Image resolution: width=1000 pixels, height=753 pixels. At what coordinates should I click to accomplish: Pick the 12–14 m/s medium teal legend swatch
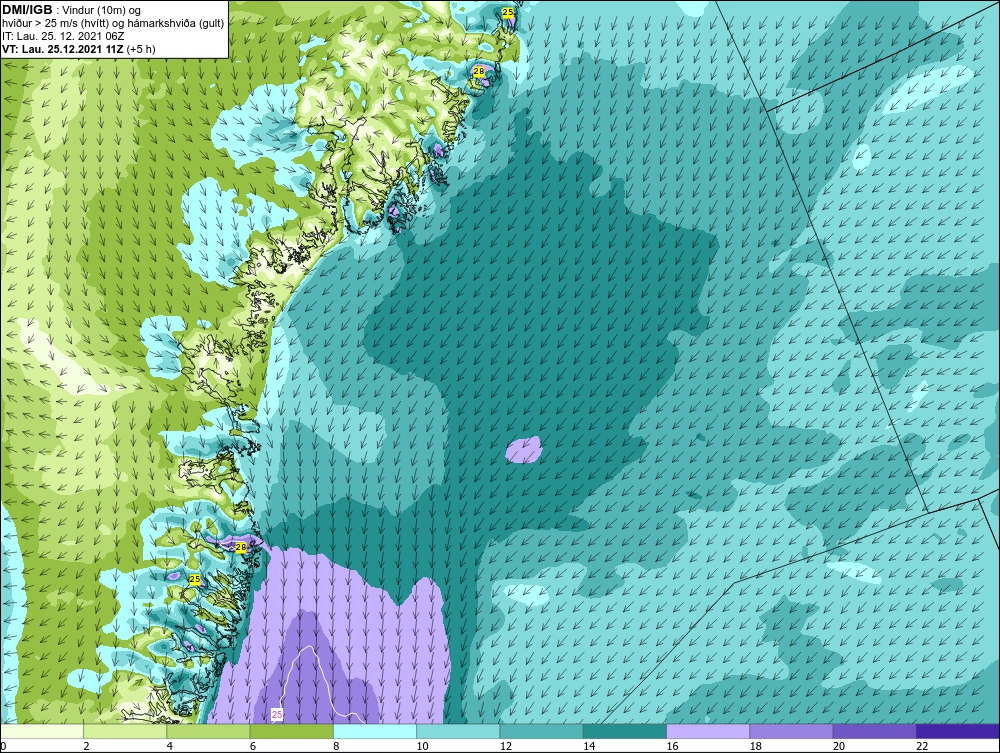[x=541, y=731]
